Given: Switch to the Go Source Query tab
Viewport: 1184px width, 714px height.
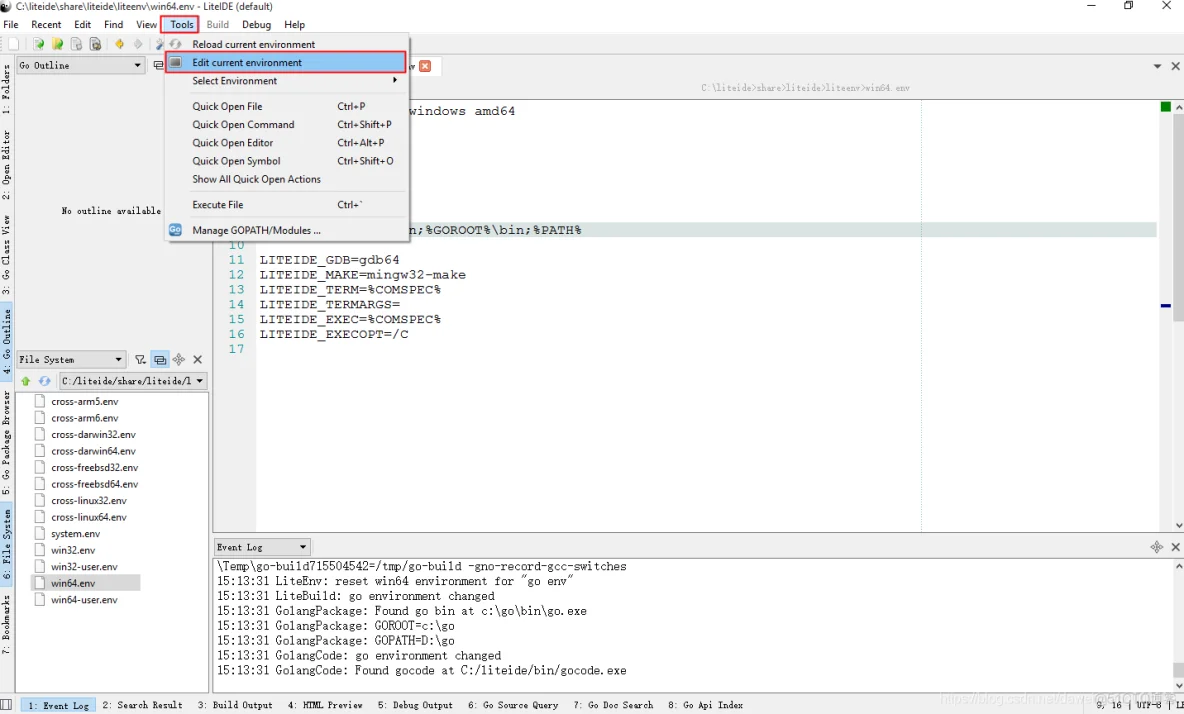Looking at the screenshot, I should pyautogui.click(x=513, y=705).
